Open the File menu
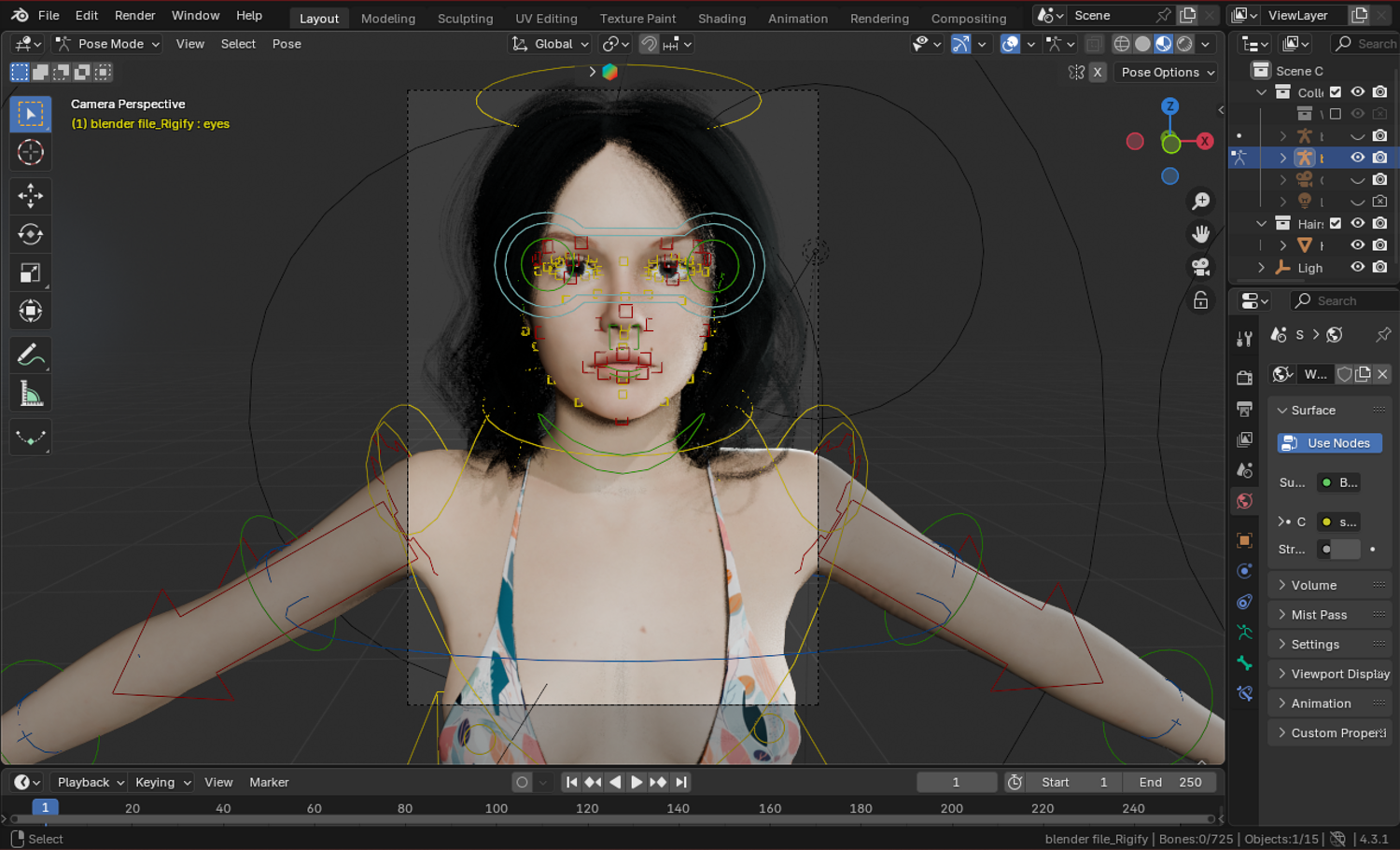This screenshot has width=1400, height=850. 49,15
